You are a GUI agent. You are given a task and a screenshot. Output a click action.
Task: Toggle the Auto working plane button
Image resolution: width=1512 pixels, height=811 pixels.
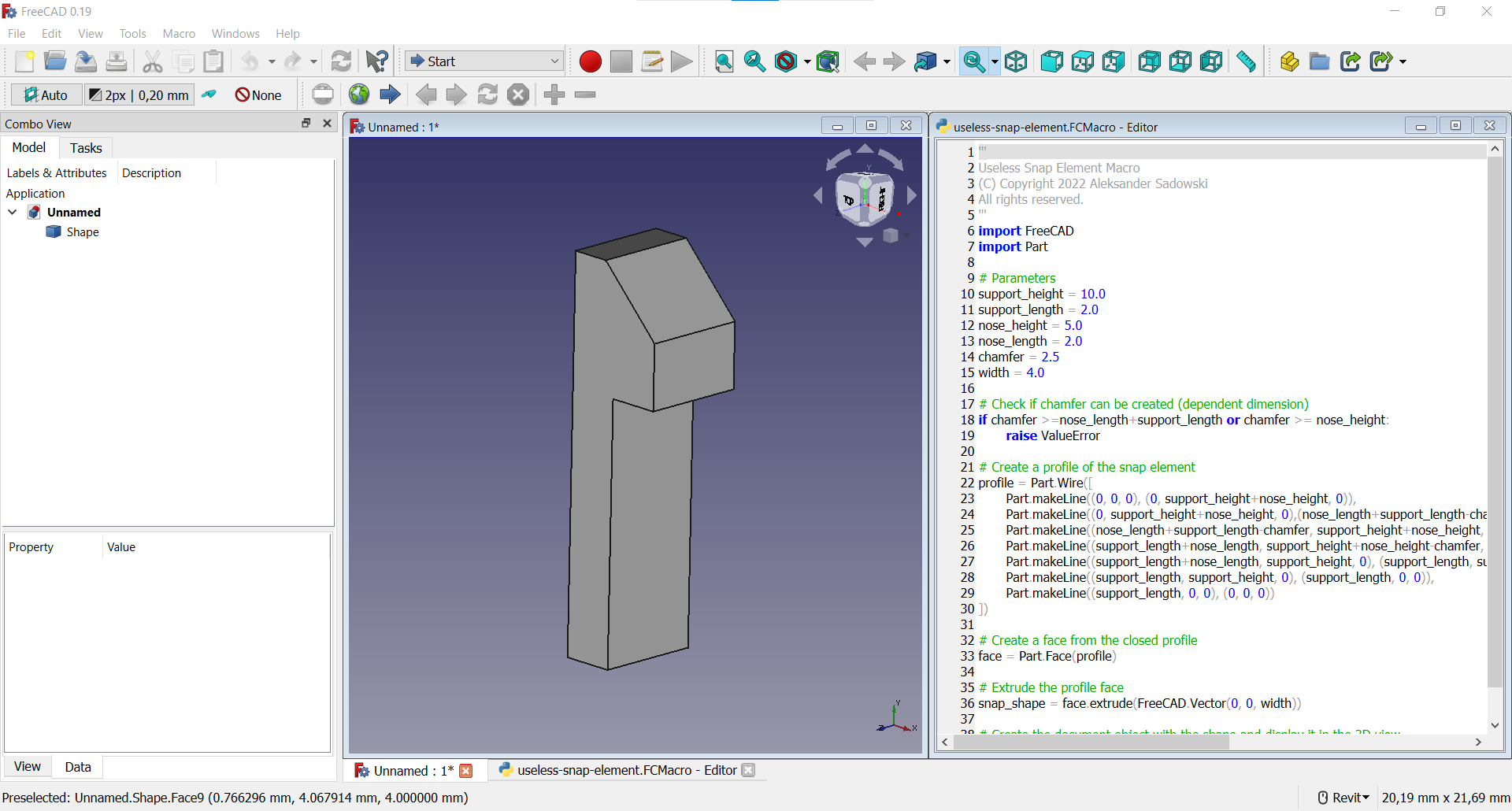(46, 95)
